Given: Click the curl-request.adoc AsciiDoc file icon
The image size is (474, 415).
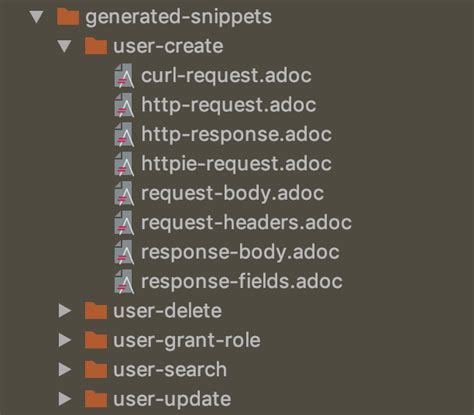Looking at the screenshot, I should [x=124, y=76].
